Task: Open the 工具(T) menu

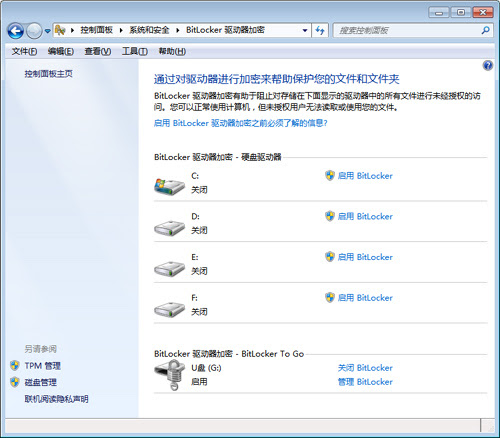Action: pyautogui.click(x=135, y=51)
